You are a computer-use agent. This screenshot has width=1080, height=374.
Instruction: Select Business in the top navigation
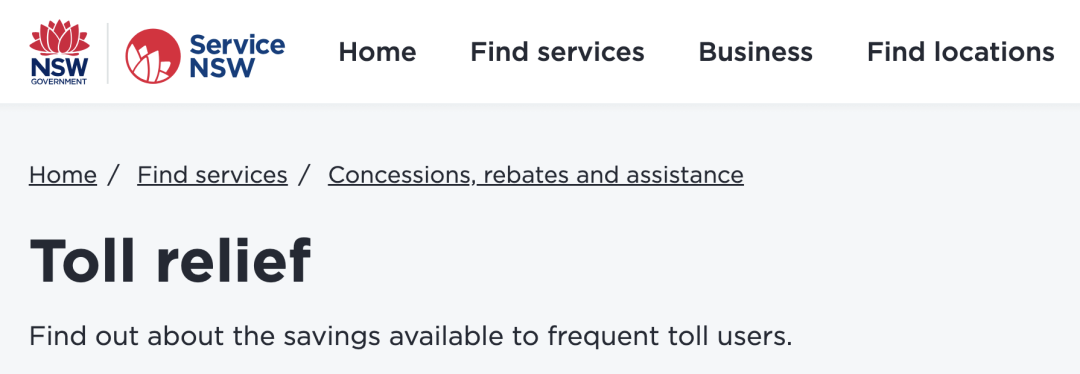coord(756,52)
